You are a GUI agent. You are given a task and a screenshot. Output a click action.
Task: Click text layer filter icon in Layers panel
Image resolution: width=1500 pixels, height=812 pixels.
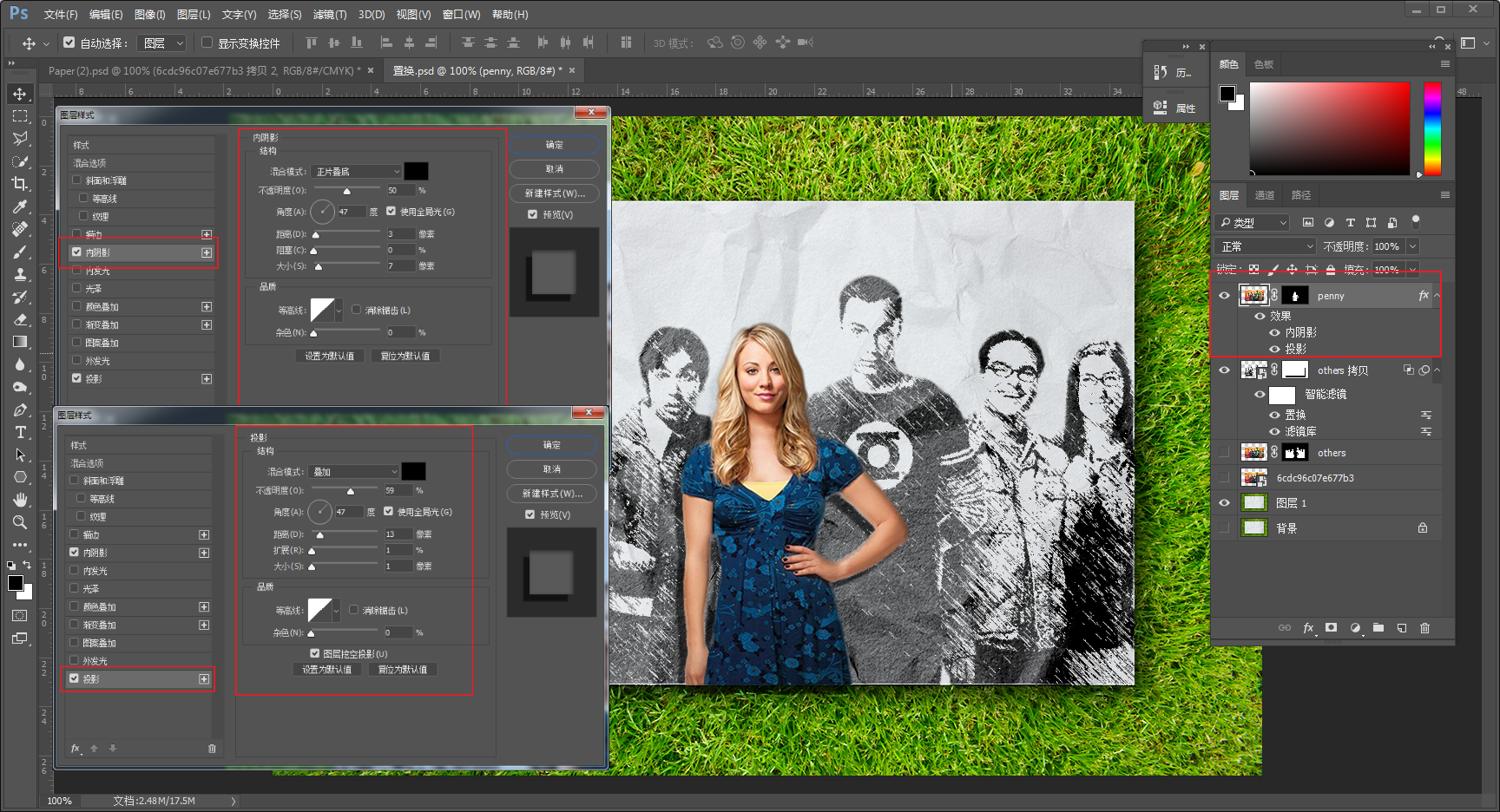click(x=1350, y=223)
